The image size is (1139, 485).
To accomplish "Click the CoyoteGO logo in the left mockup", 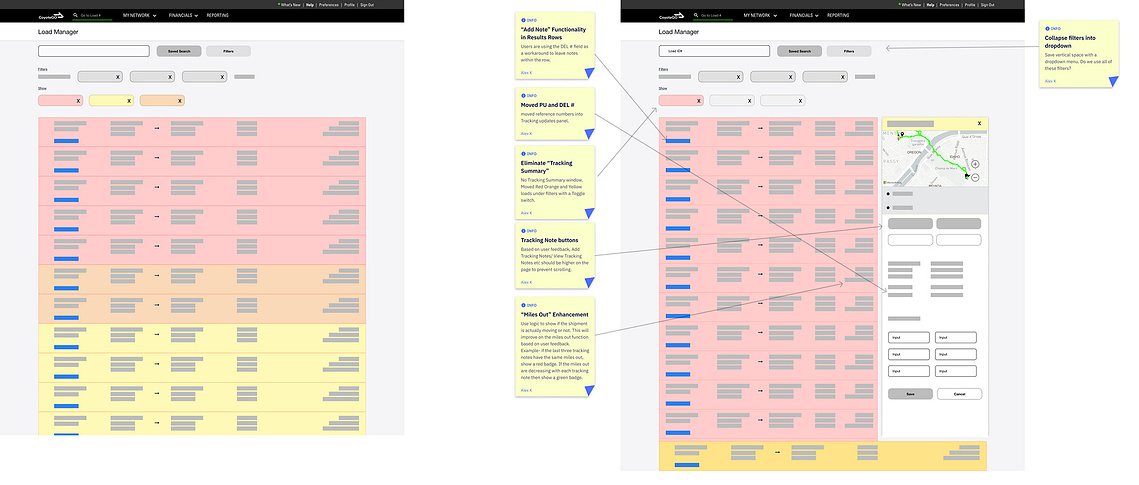I will point(51,15).
